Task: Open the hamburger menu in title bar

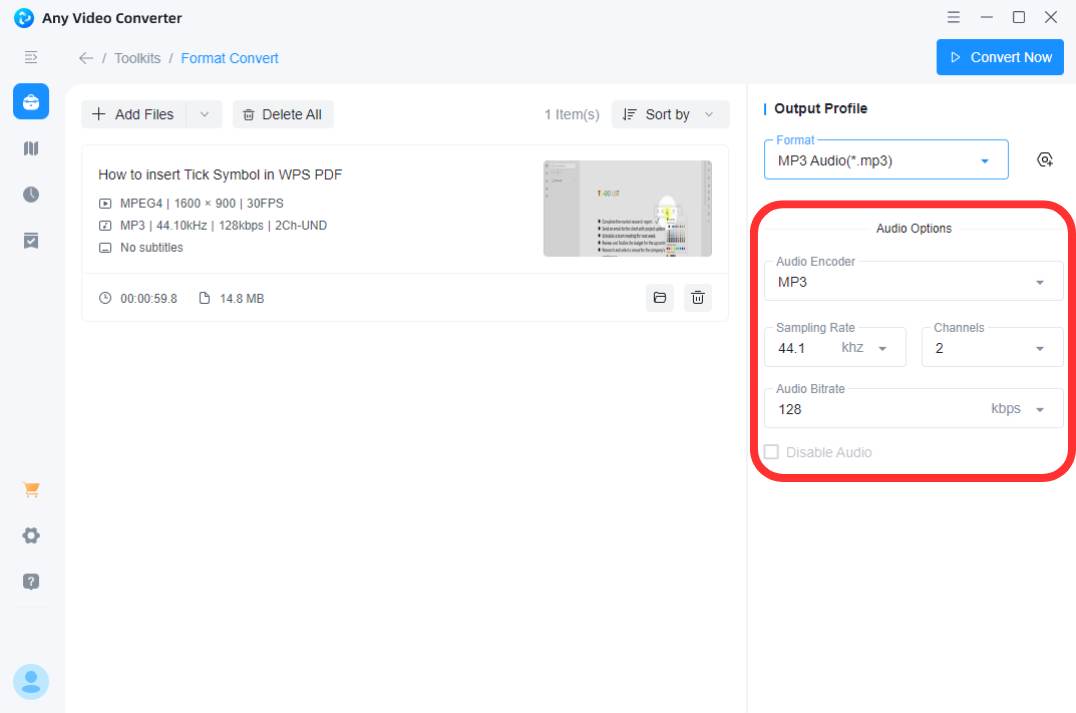Action: tap(953, 17)
